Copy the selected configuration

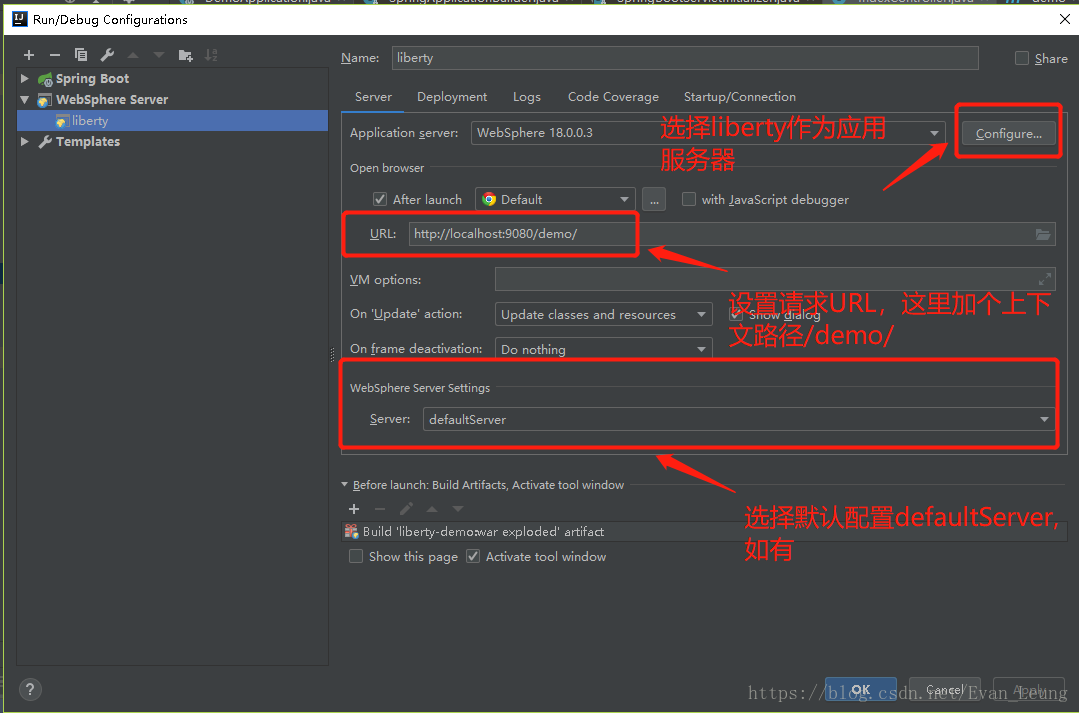[81, 55]
